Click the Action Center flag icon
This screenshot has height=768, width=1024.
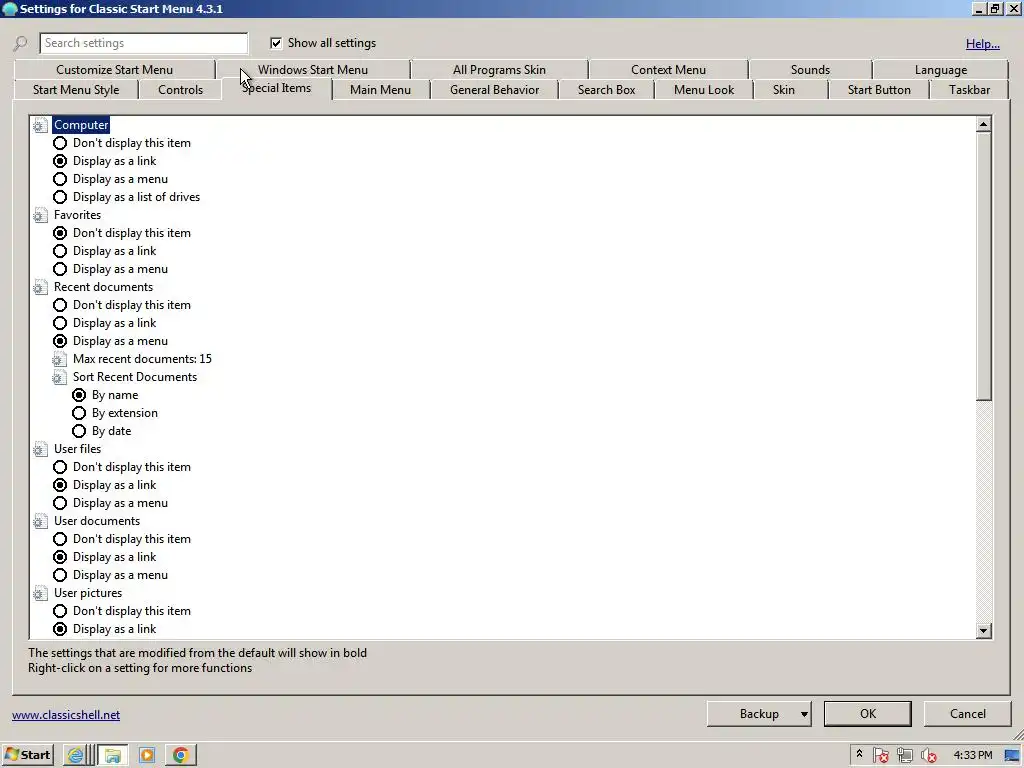(x=880, y=756)
